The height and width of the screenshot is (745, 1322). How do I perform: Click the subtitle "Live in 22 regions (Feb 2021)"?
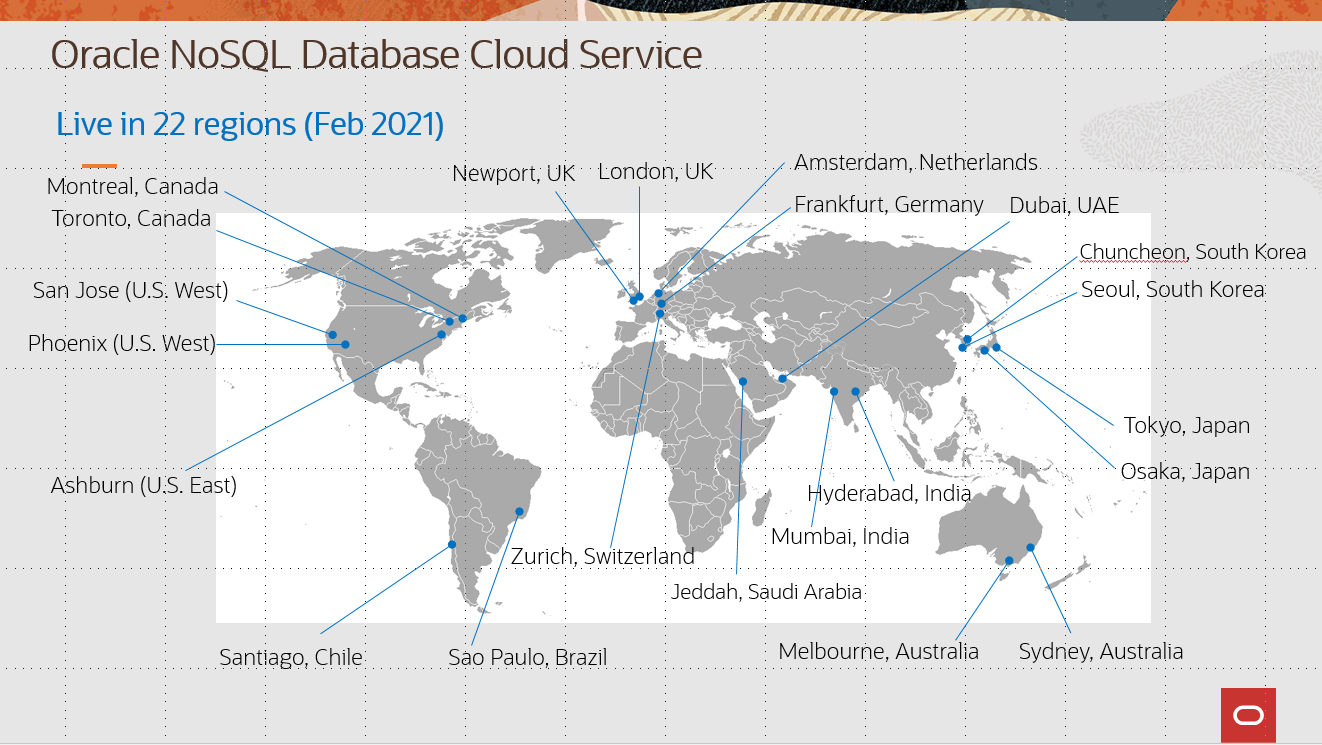pos(250,125)
